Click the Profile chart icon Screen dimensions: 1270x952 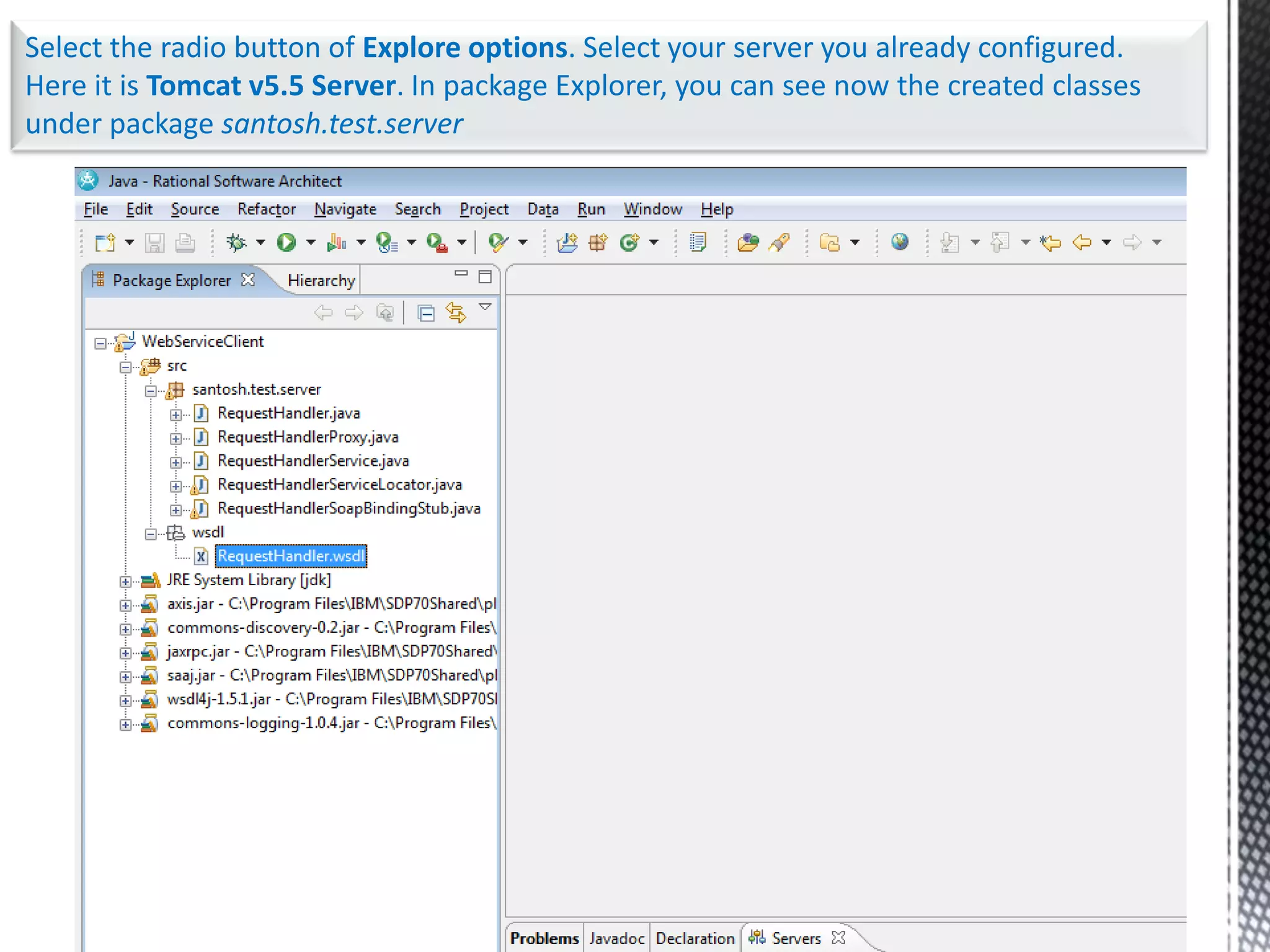click(x=337, y=242)
